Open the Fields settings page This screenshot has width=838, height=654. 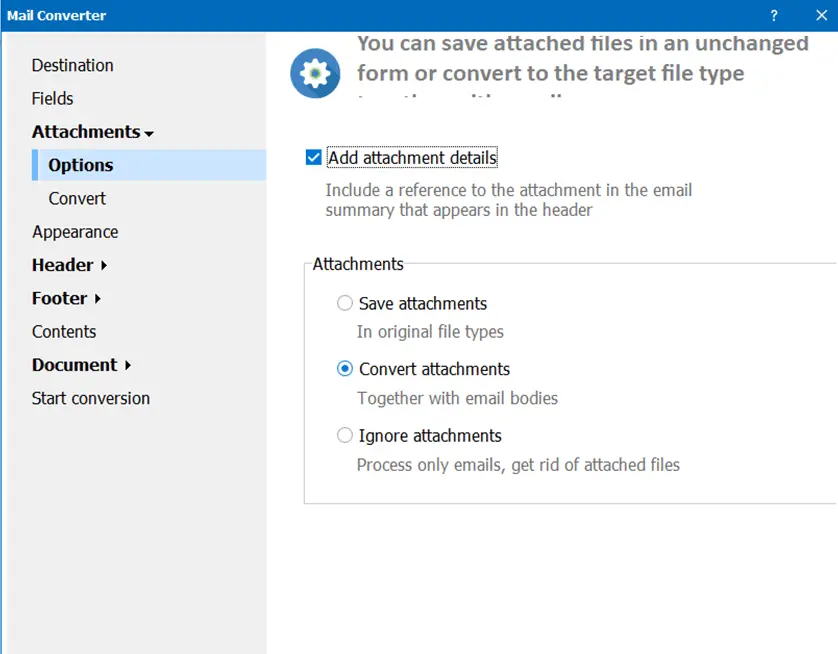[52, 98]
